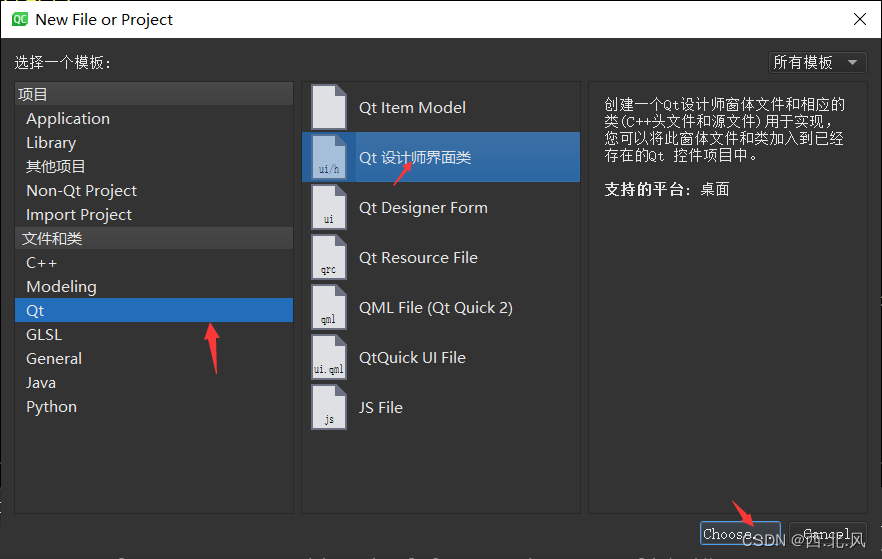Choose JS File template
Viewport: 882px width, 559px height.
(441, 407)
